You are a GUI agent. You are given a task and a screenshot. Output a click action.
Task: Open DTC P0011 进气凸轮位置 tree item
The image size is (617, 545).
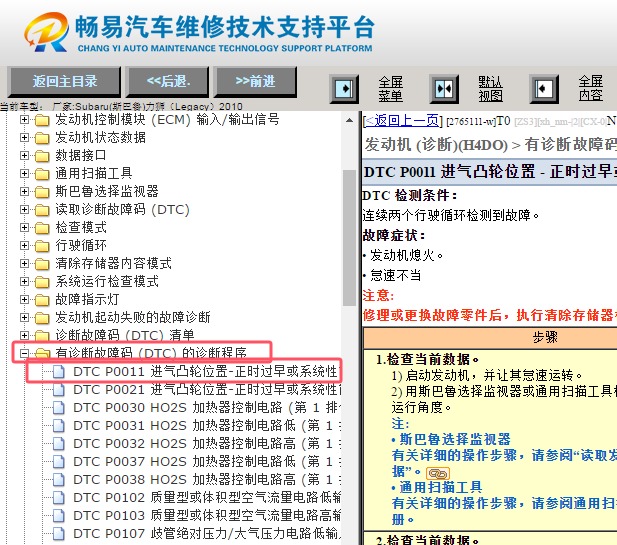206,371
